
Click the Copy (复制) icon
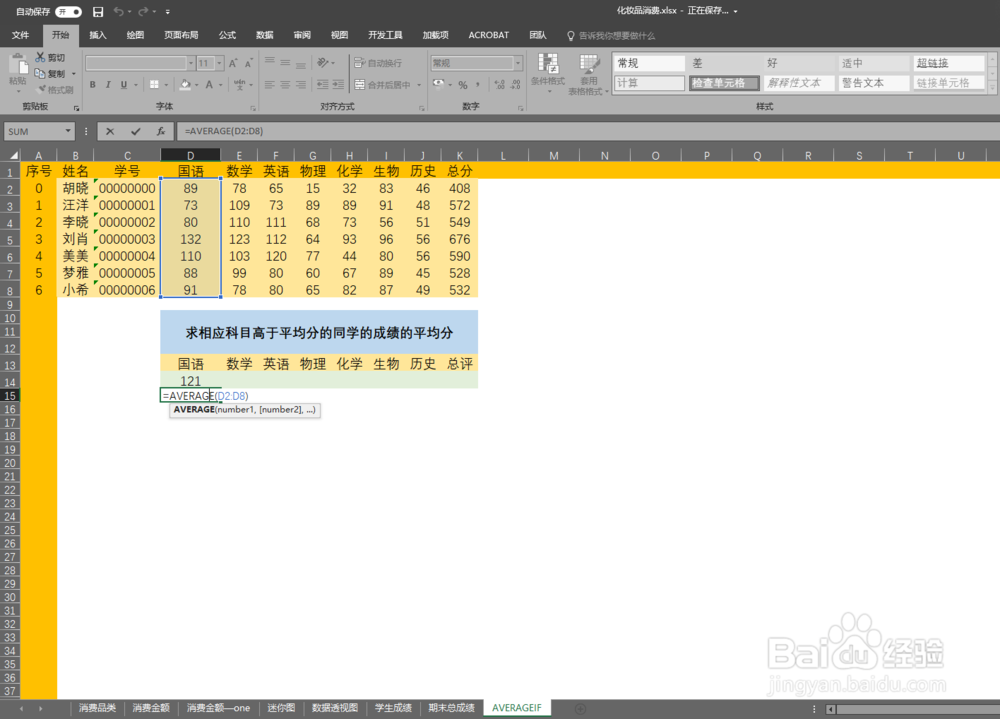click(40, 73)
